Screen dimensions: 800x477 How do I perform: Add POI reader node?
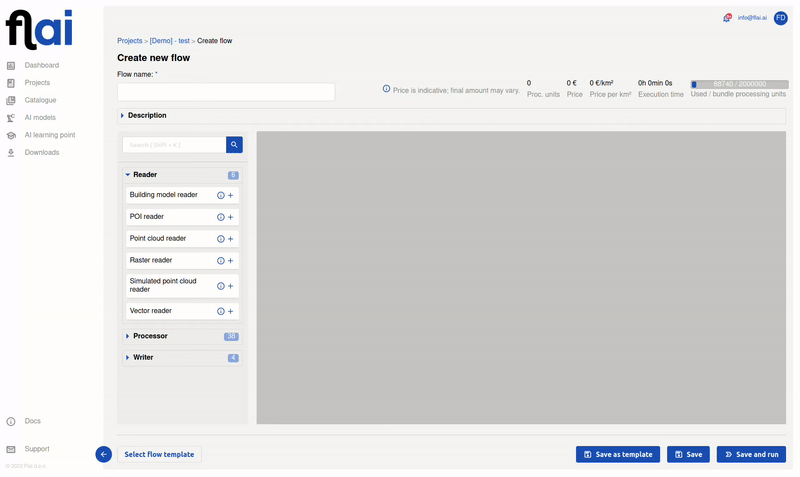pos(231,217)
